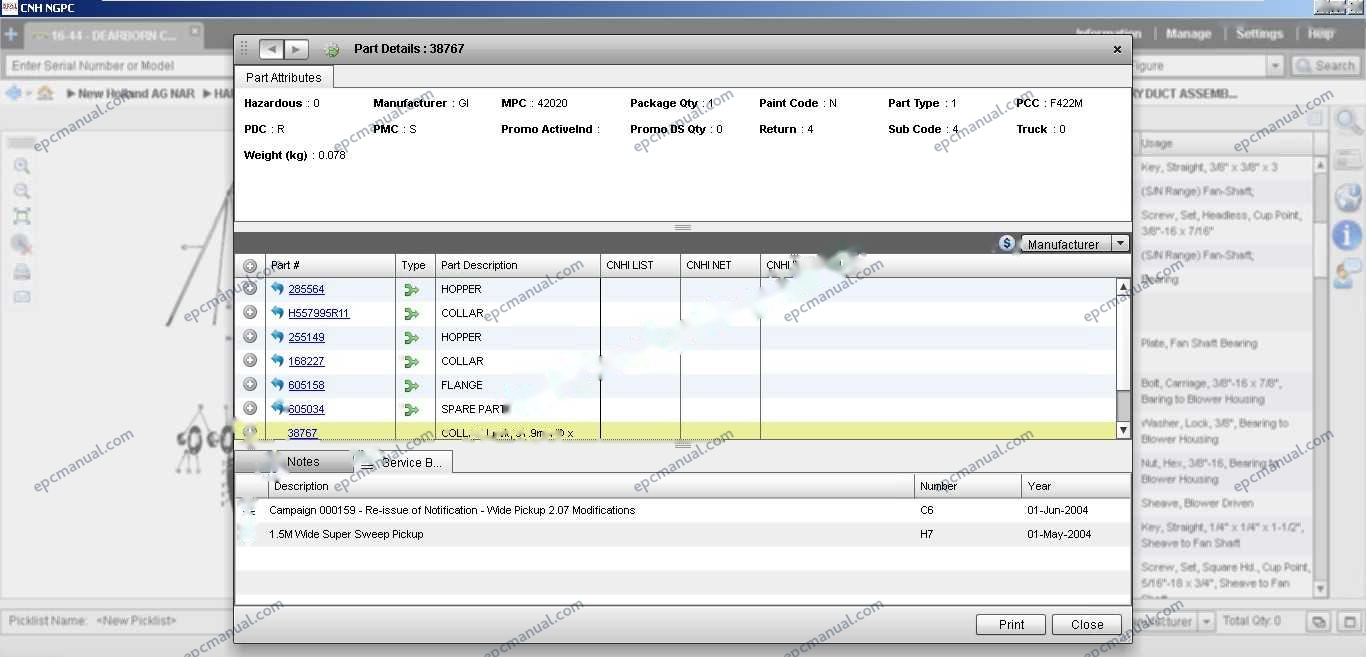Click the Year column header in bulletins

(1076, 486)
